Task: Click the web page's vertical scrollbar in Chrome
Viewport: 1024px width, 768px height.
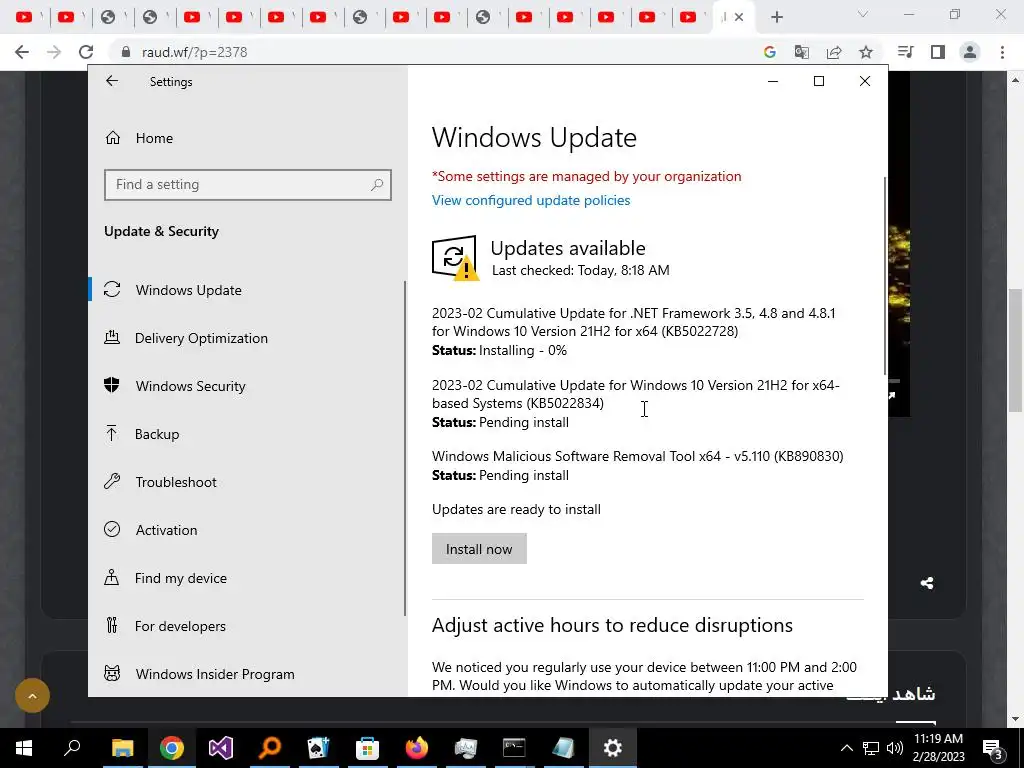Action: click(1015, 350)
